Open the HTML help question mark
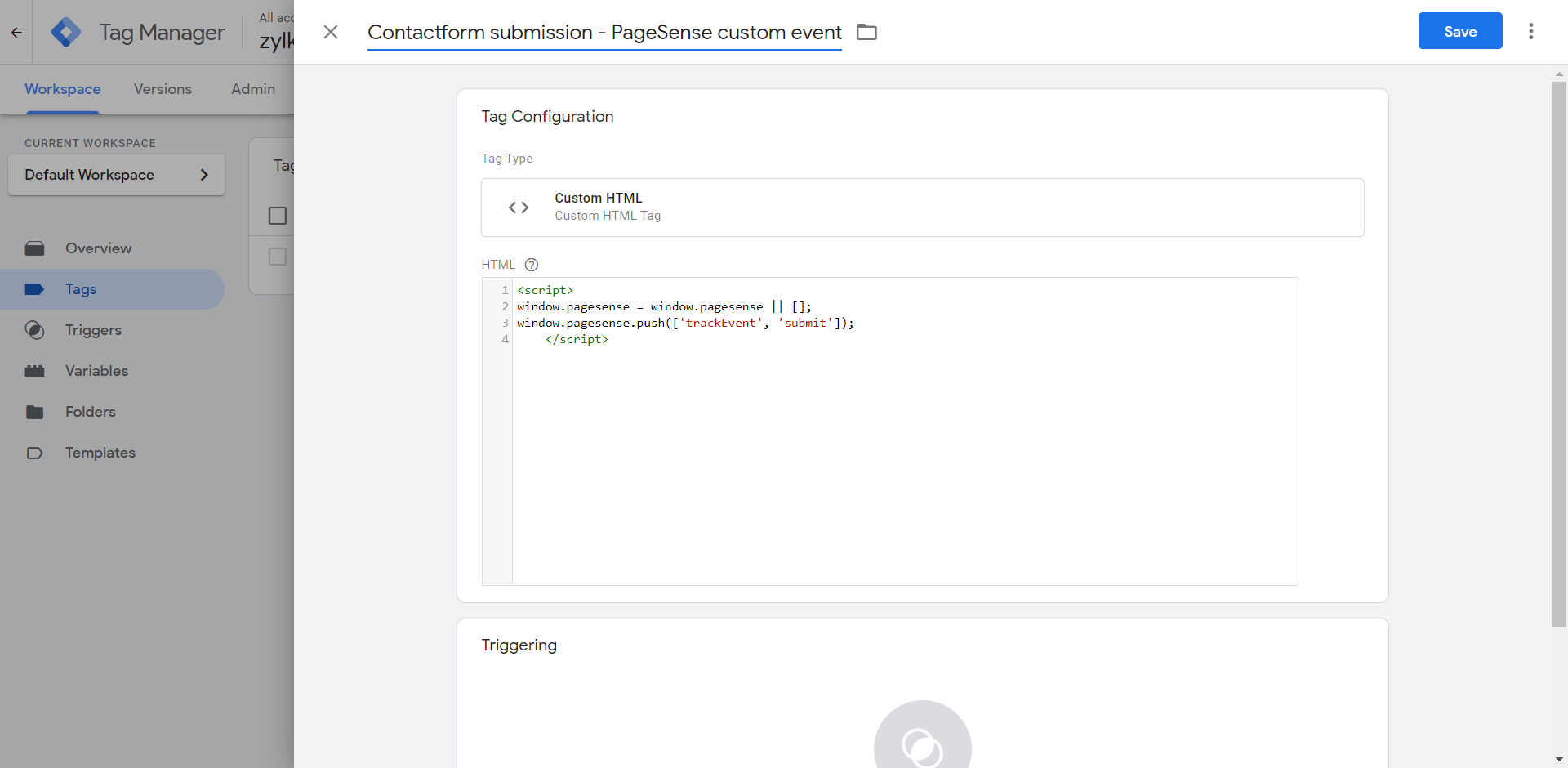 click(x=532, y=265)
